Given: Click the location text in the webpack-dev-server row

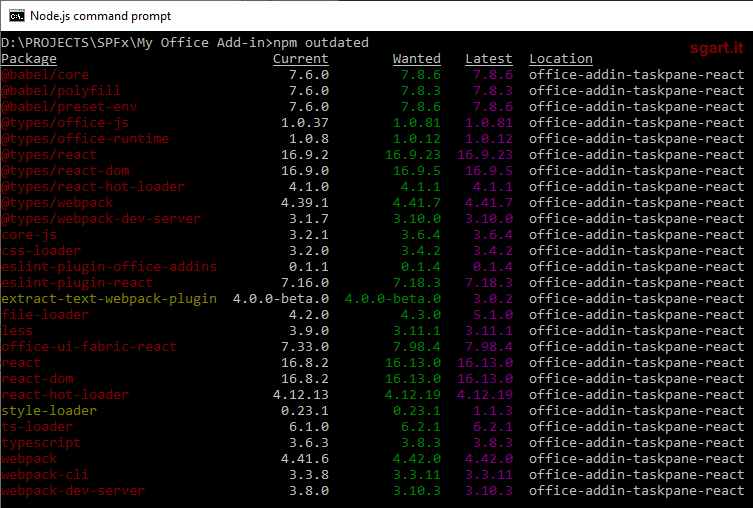Looking at the screenshot, I should point(637,491).
